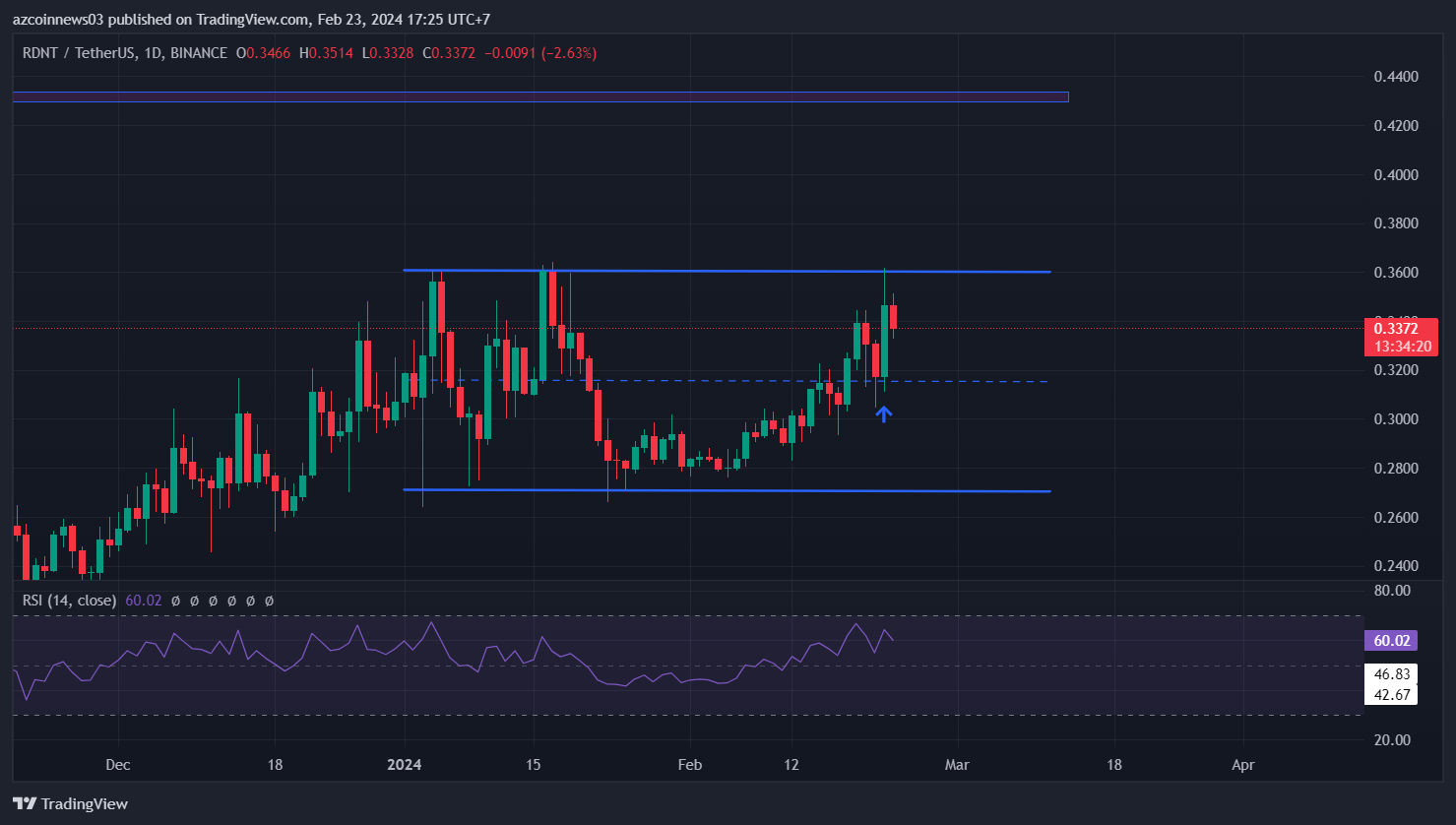Viewport: 1456px width, 825px height.
Task: Click the white 42.67 RSI axis tag
Action: click(1391, 695)
